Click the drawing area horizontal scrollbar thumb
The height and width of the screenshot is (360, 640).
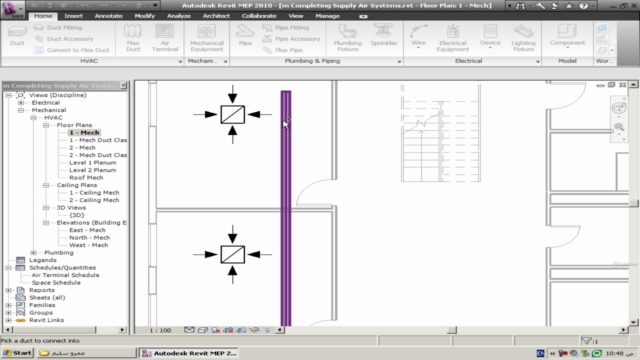(452, 330)
